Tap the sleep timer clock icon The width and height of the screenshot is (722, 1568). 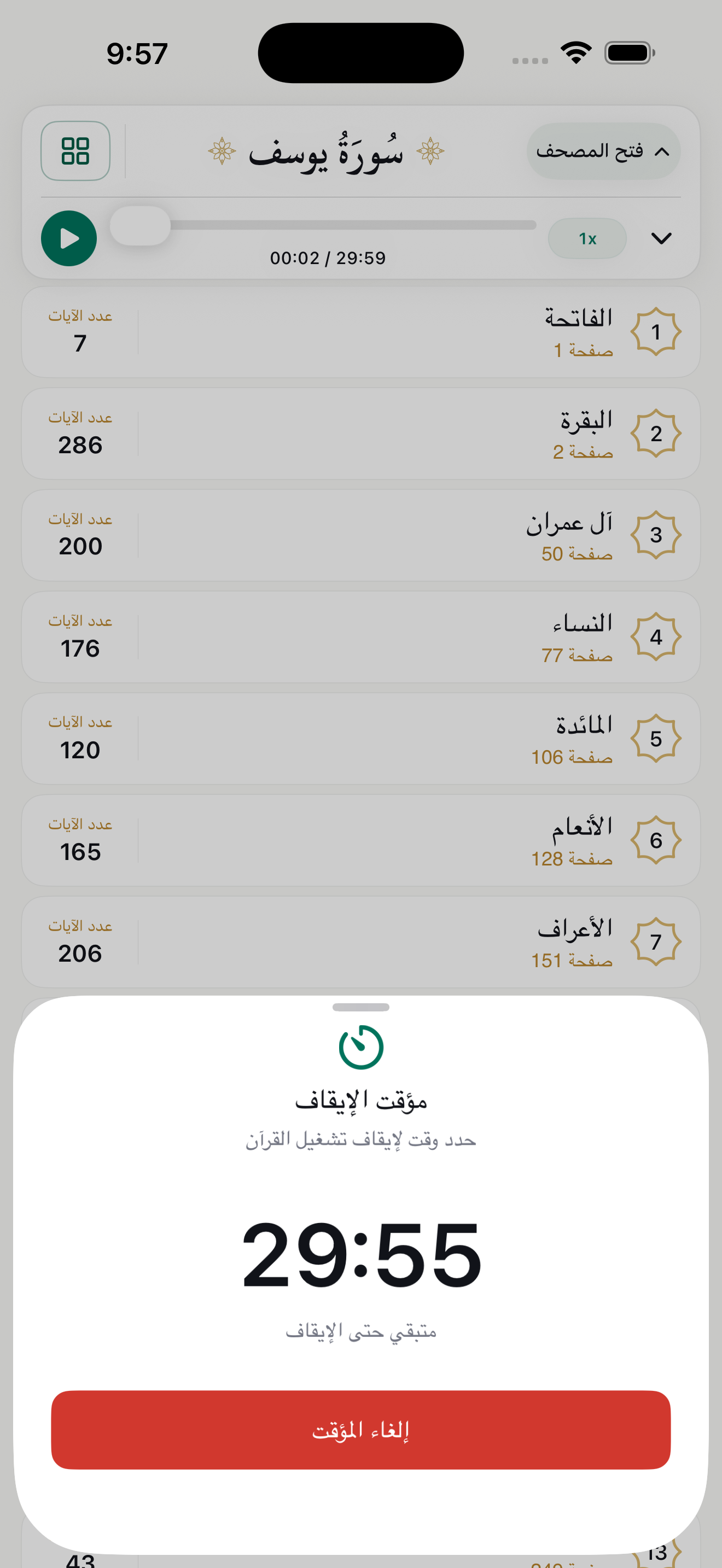(361, 1047)
